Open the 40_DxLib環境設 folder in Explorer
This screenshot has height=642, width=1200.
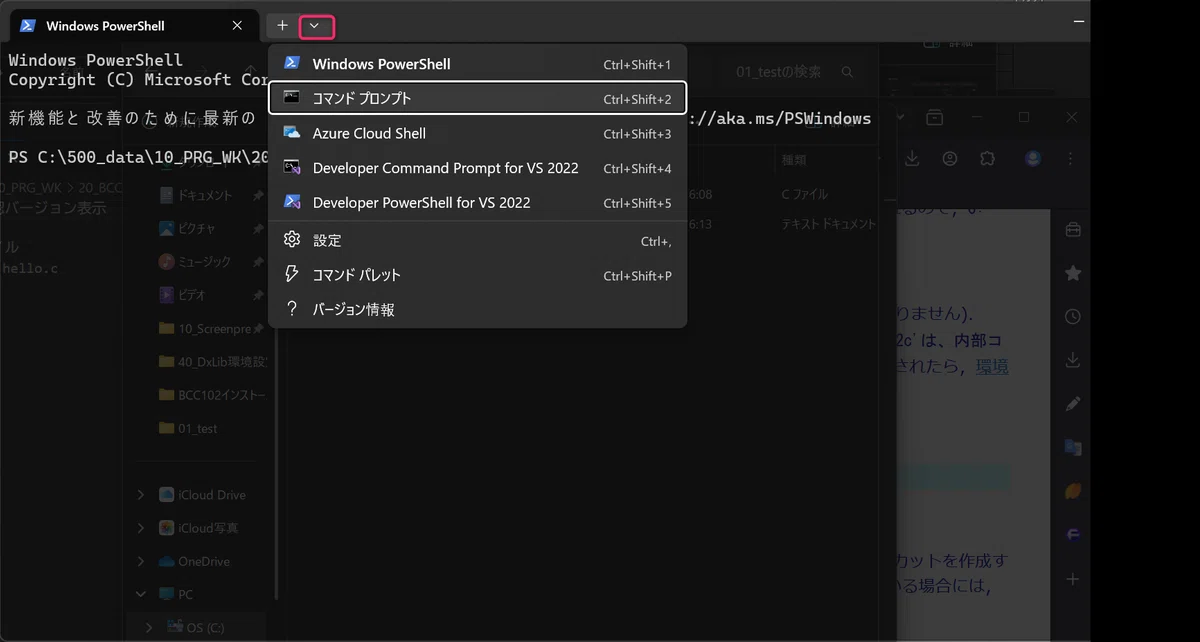213,362
